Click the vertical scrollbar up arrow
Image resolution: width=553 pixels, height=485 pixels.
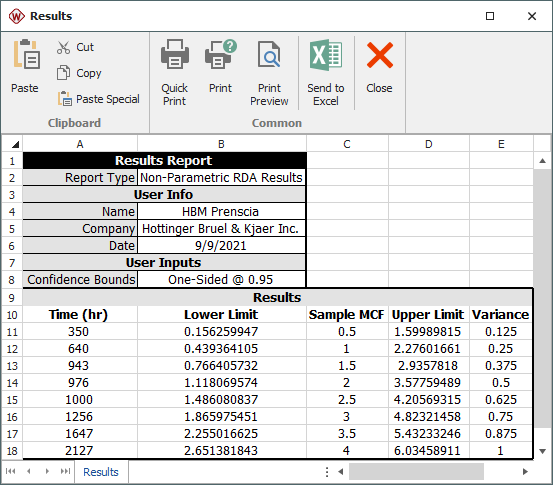[x=543, y=161]
